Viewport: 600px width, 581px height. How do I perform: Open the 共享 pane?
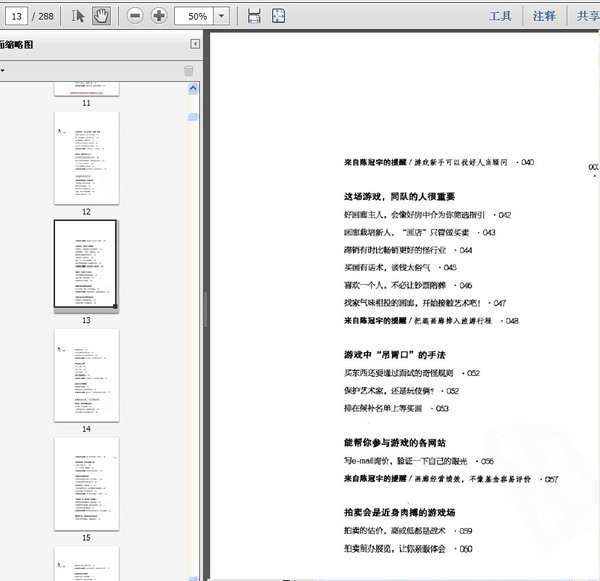[x=589, y=16]
